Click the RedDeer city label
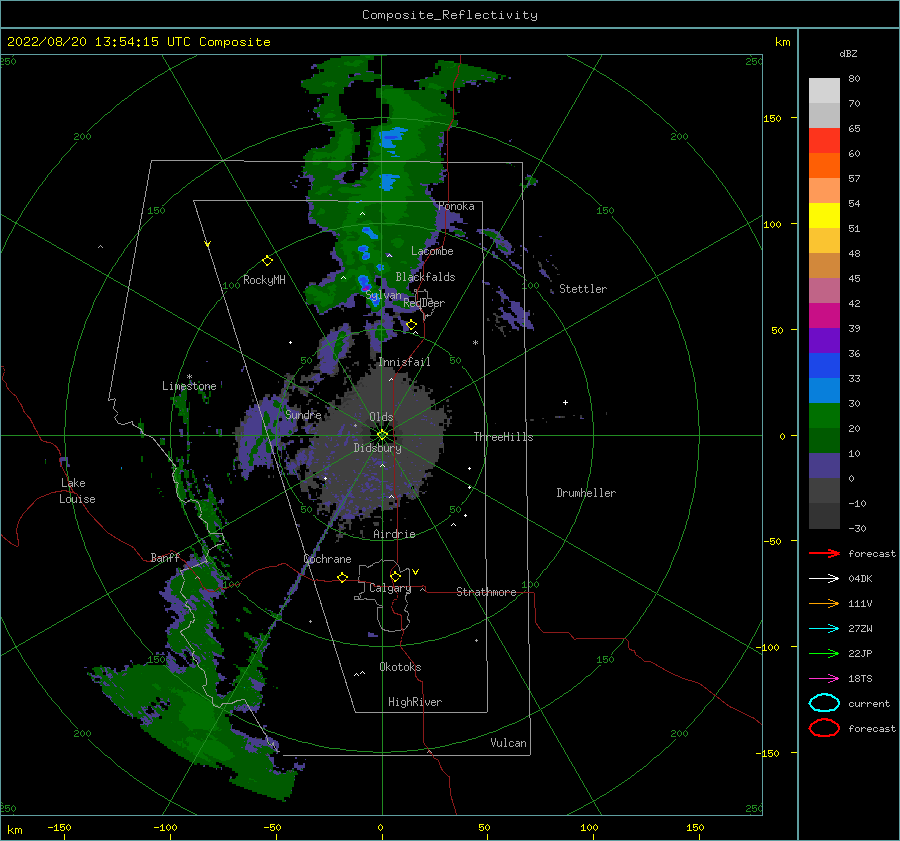Screen dimensions: 900x841 pos(424,303)
